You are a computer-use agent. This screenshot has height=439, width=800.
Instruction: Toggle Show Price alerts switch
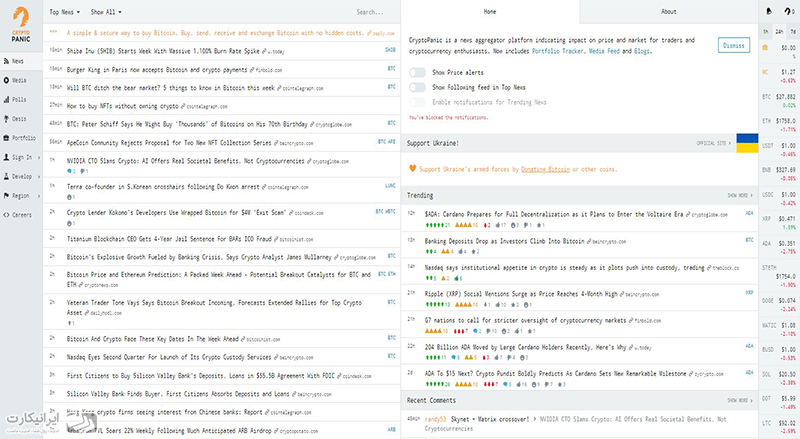tap(417, 72)
